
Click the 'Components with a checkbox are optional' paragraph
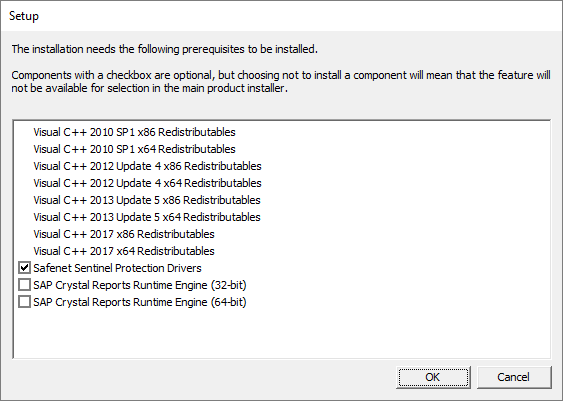point(281,81)
